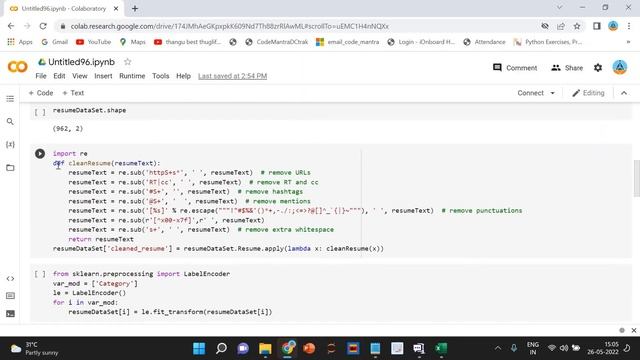Expand the tab search chevron in title bar
This screenshot has height=360, width=640.
[x=560, y=7]
